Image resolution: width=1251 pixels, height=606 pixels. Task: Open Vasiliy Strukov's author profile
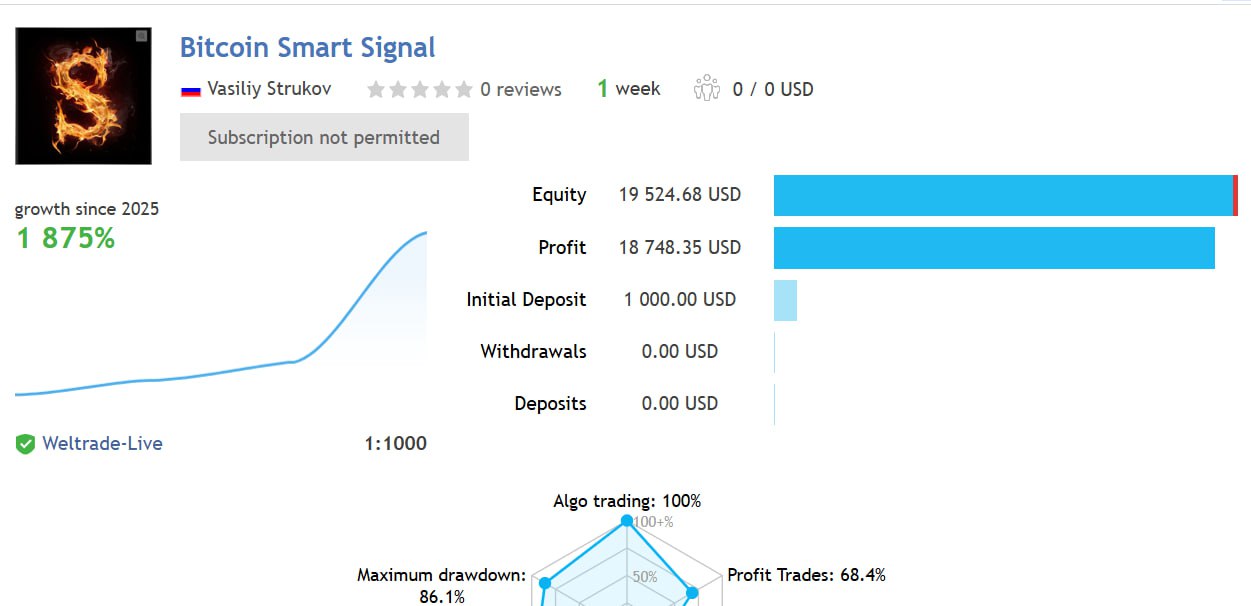click(x=269, y=89)
